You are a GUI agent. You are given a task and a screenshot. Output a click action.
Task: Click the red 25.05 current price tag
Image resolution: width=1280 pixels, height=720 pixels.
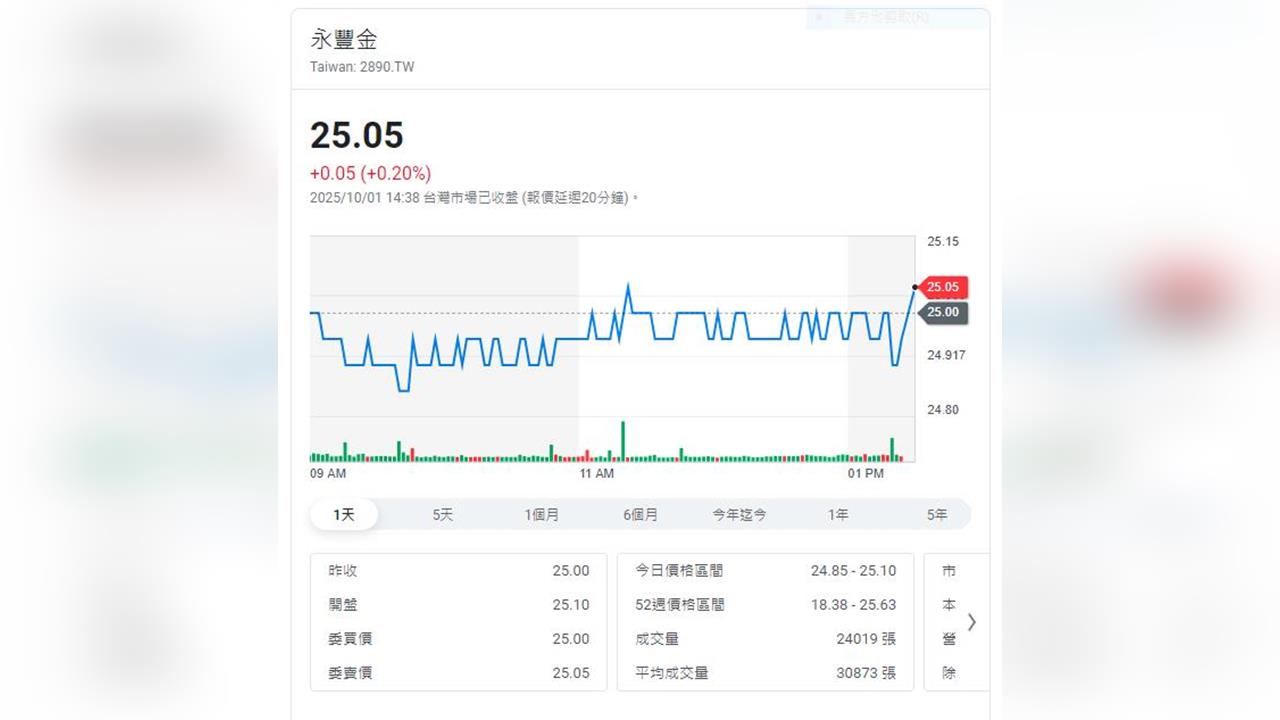[x=943, y=288]
